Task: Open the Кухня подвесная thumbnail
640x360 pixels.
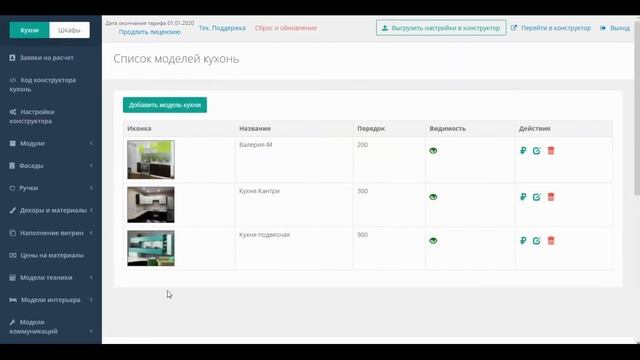Action: pos(151,248)
